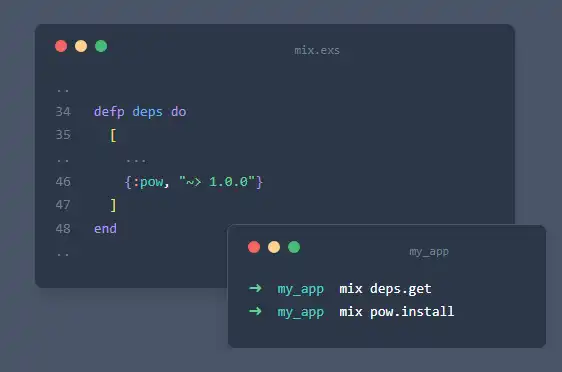This screenshot has height=372, width=562.
Task: Click the green maximize dot of my_app window
Action: (294, 247)
